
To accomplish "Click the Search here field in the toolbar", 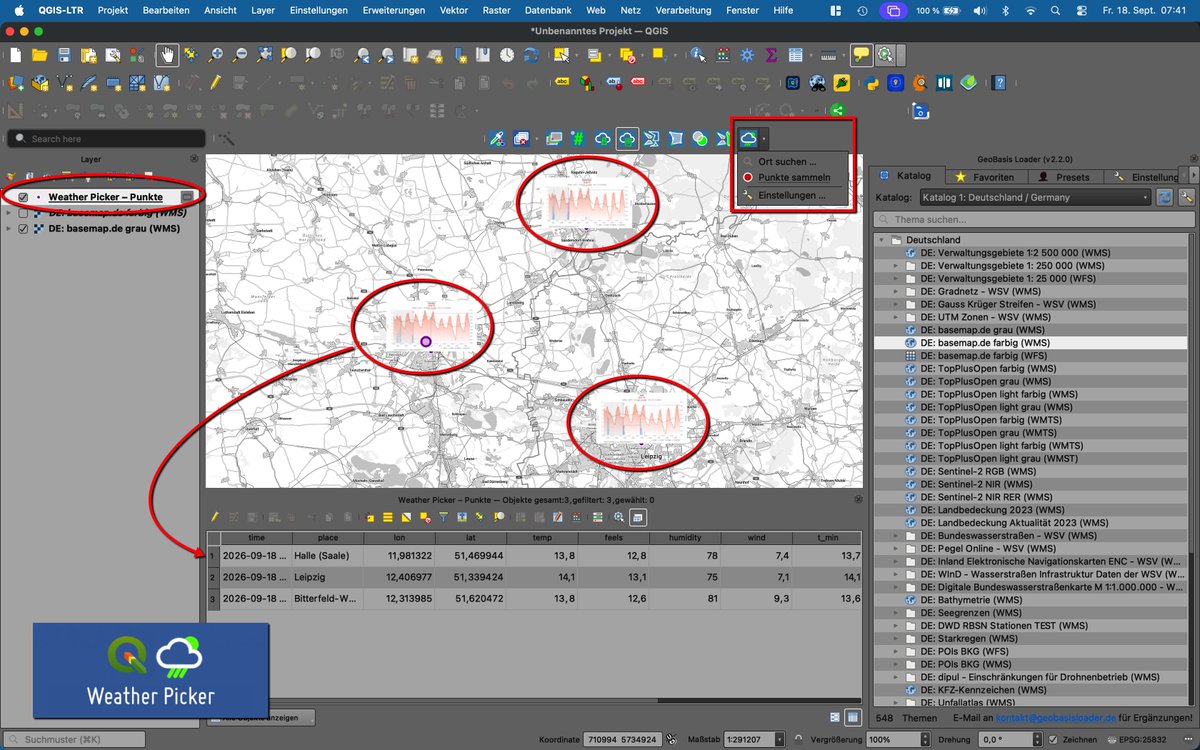I will [105, 139].
